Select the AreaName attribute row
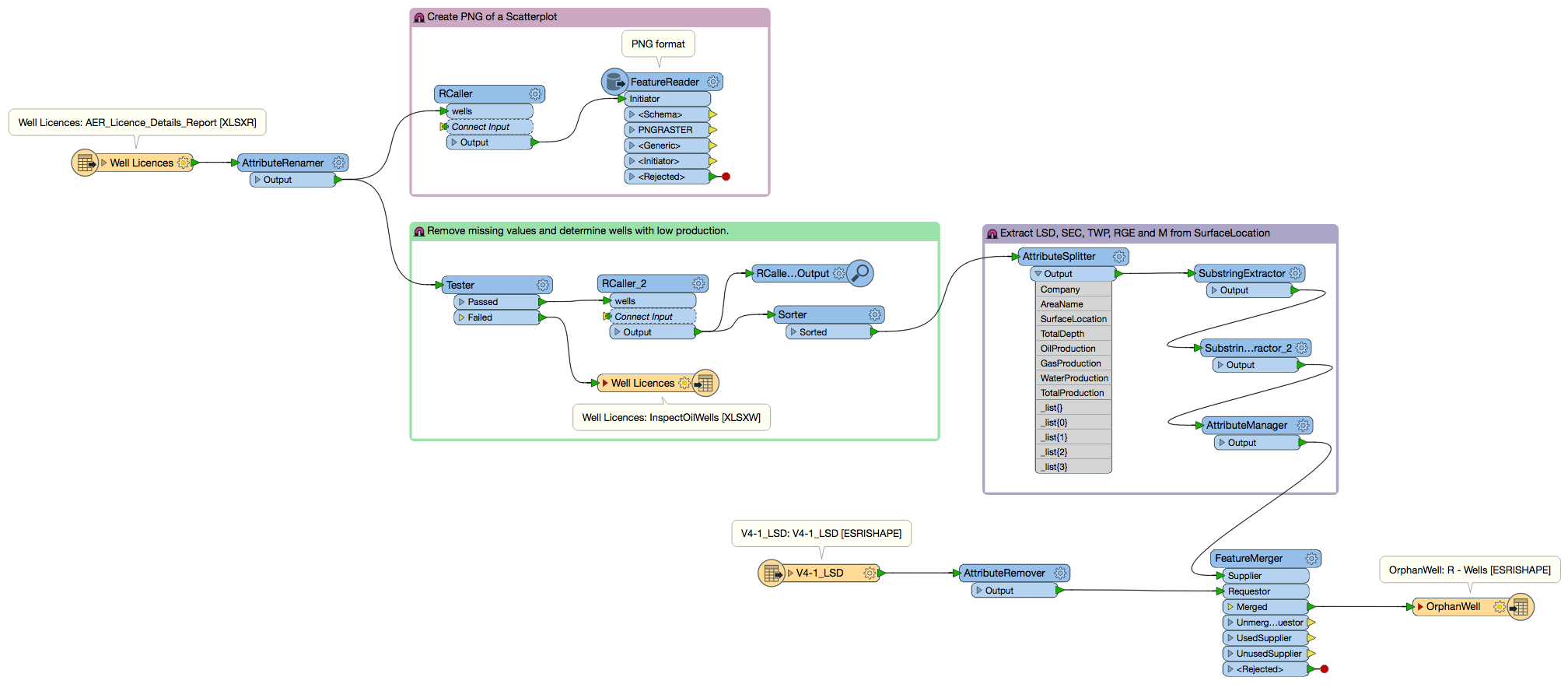The image size is (1568, 691). (1073, 304)
